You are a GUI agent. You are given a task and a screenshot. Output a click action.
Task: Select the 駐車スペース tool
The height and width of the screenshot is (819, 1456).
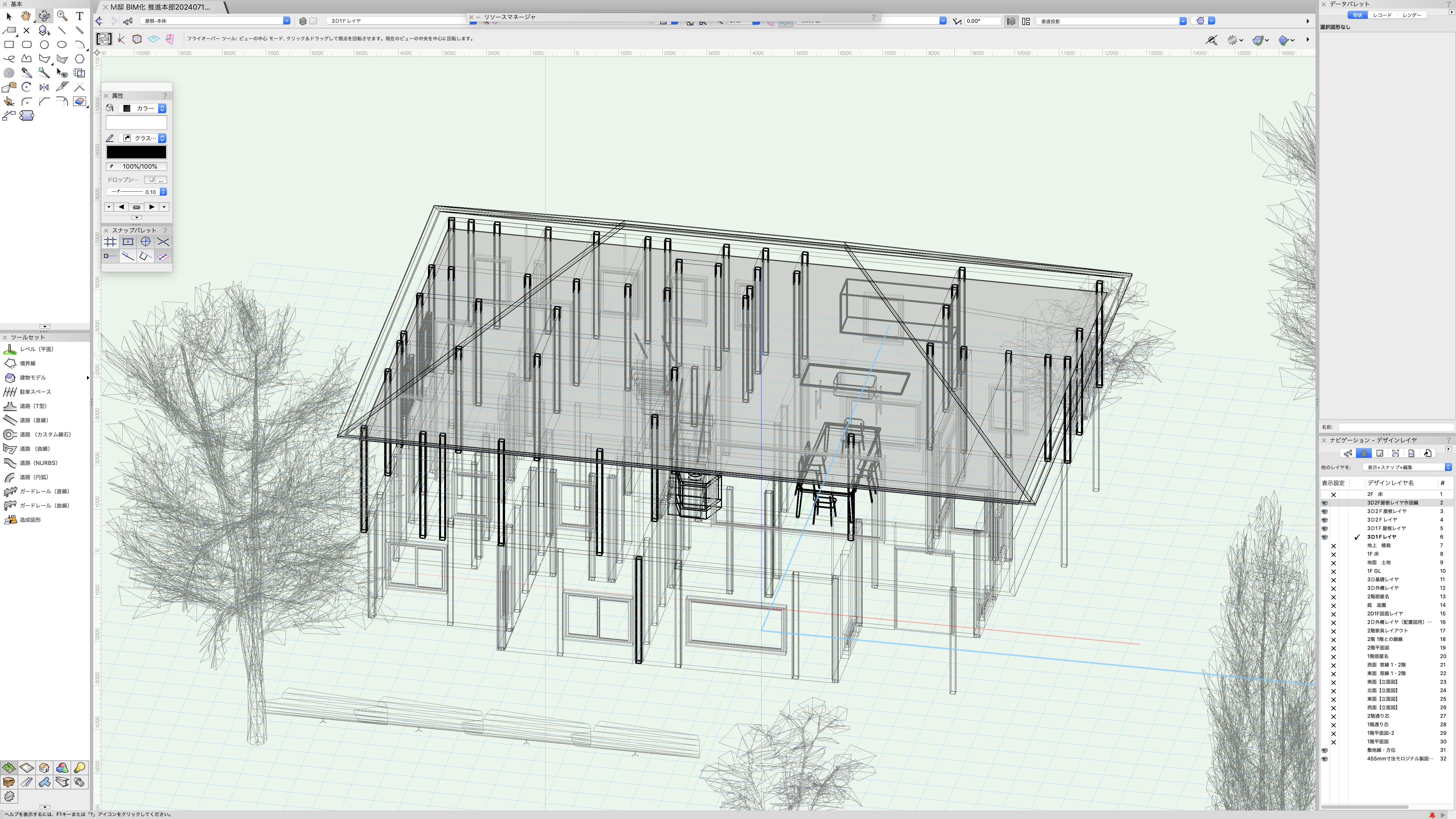coord(35,392)
